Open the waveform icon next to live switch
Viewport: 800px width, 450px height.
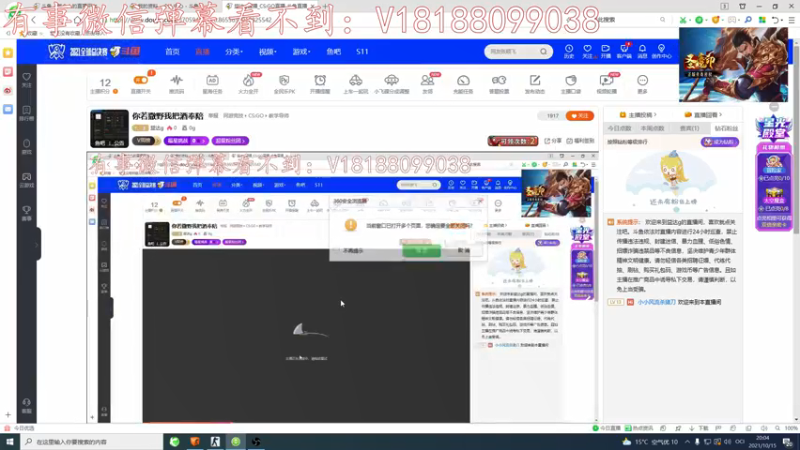point(177,81)
